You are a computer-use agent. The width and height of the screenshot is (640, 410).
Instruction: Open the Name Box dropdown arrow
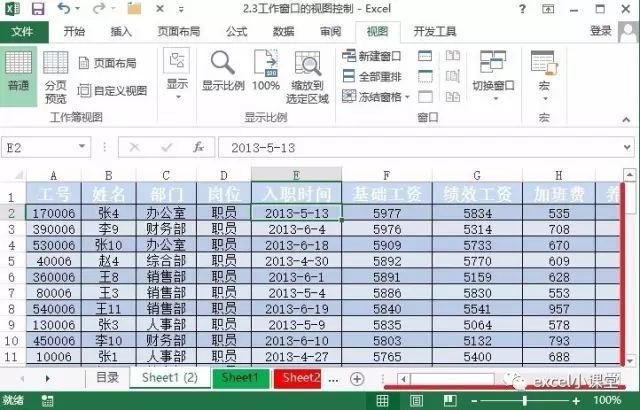tap(82, 146)
